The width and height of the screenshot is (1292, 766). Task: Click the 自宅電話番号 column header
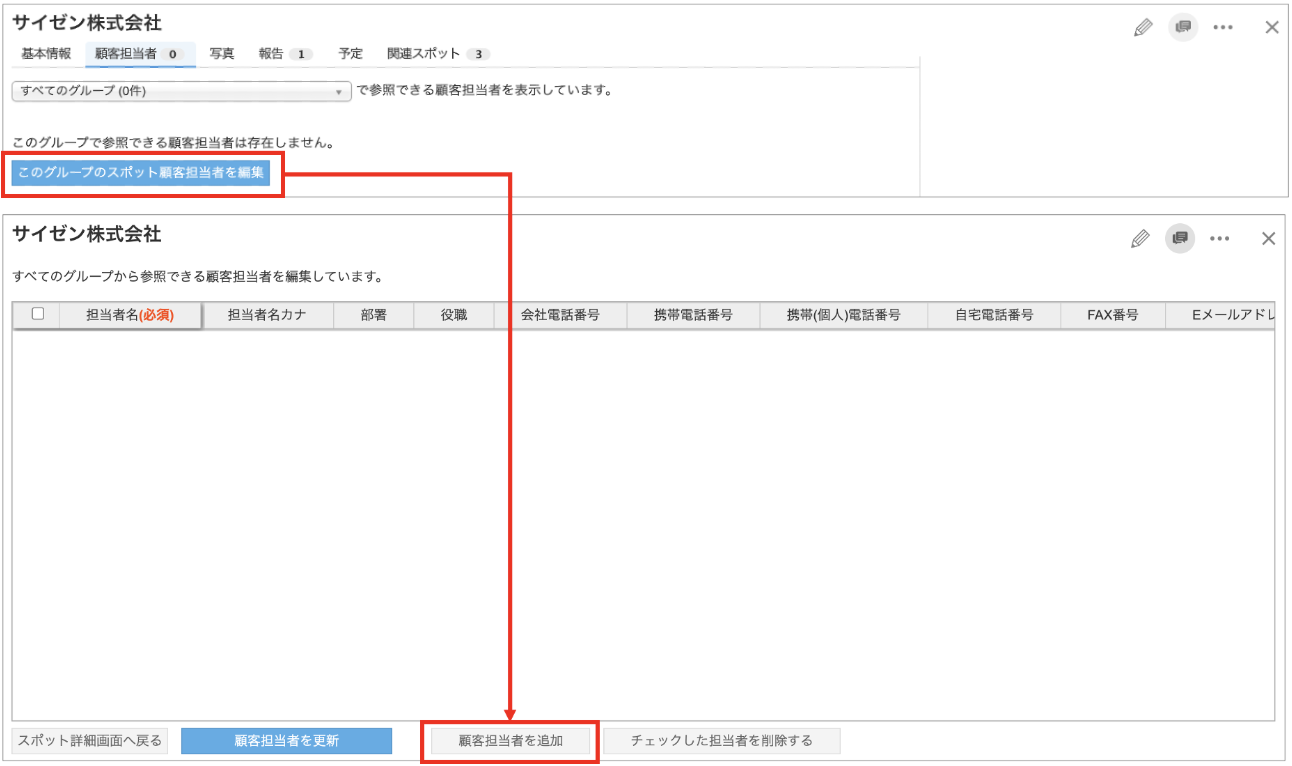click(x=994, y=315)
